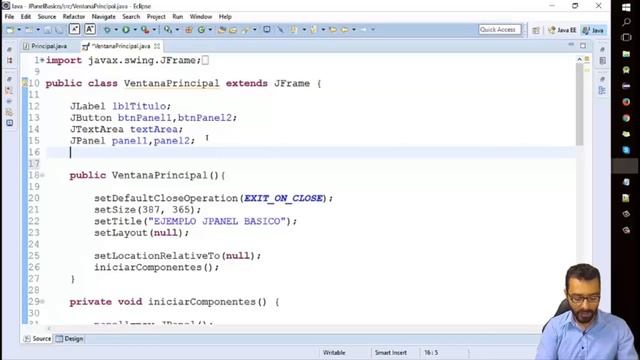Expand the folded import block on line 1
This screenshot has height=360, width=640.
click(42, 60)
